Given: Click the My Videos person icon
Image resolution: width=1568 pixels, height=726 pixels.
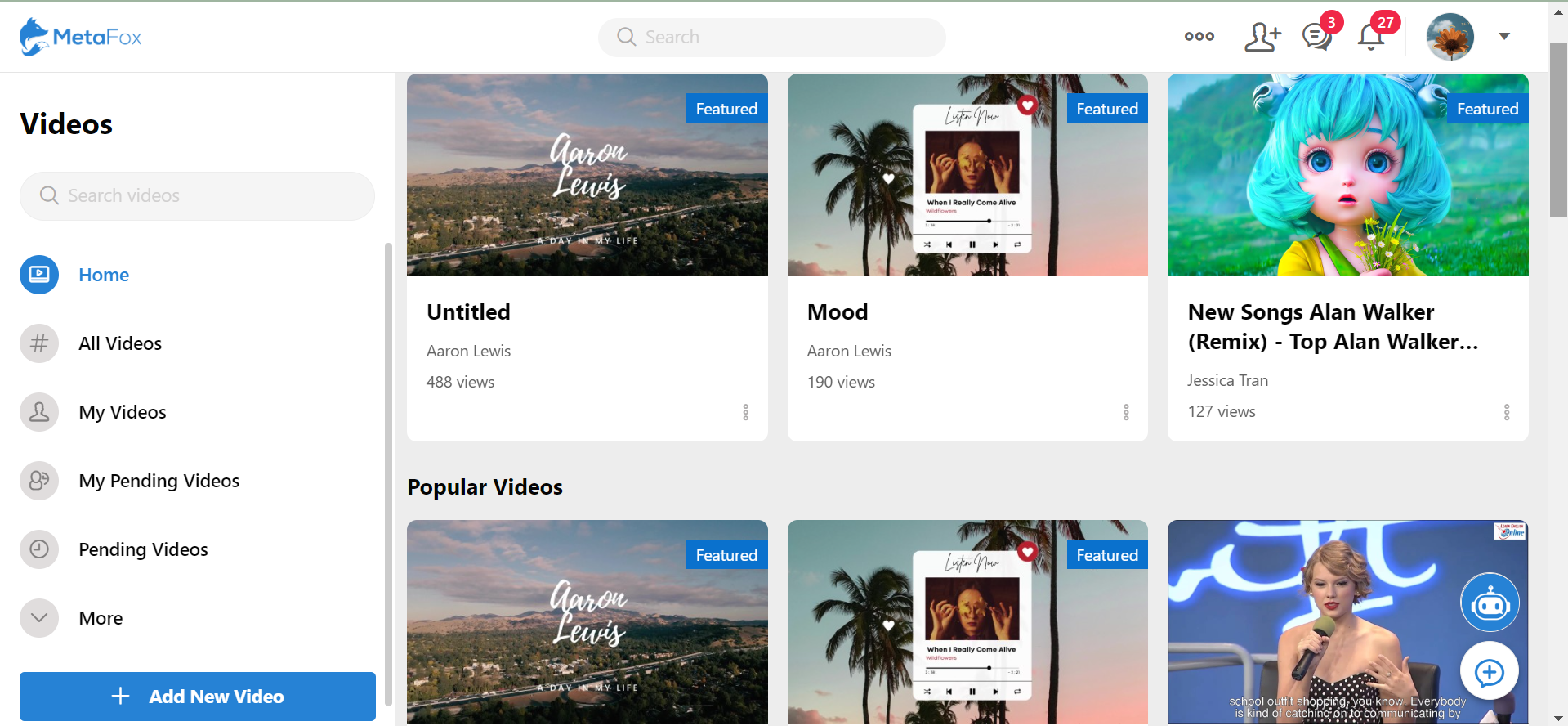Looking at the screenshot, I should tap(39, 412).
